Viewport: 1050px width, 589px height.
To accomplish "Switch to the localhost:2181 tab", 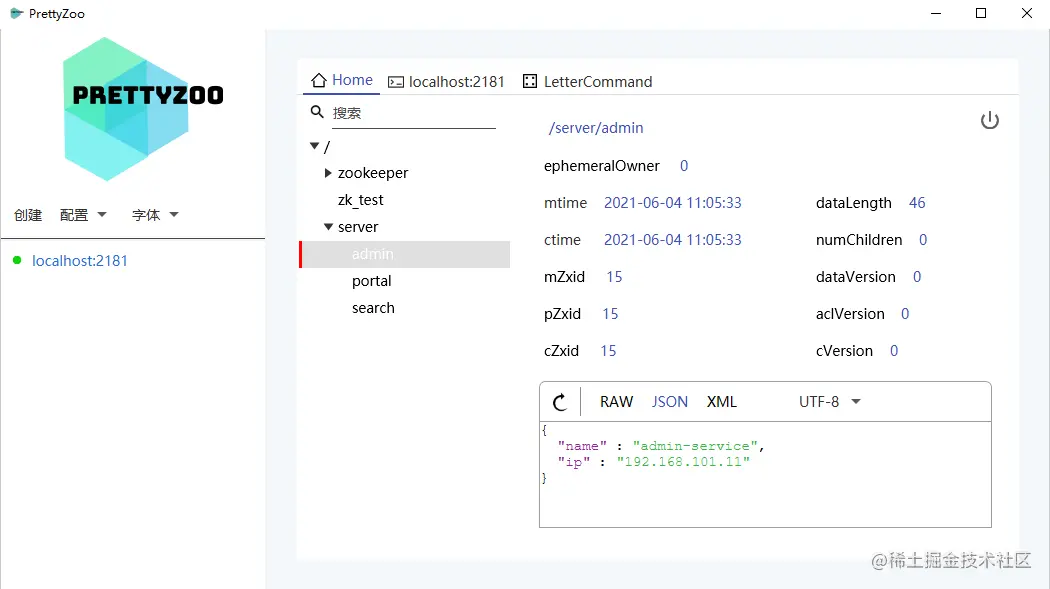I will click(x=446, y=82).
